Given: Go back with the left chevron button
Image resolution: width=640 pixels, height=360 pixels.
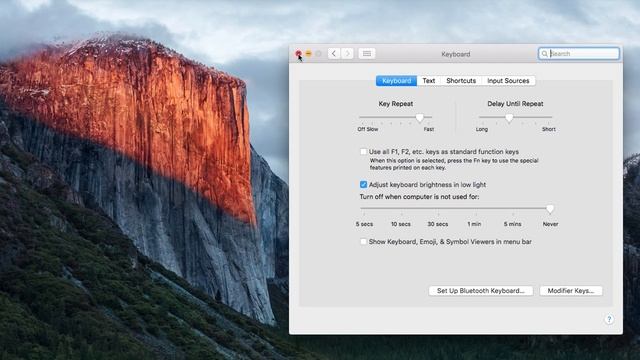Looking at the screenshot, I should pos(334,53).
